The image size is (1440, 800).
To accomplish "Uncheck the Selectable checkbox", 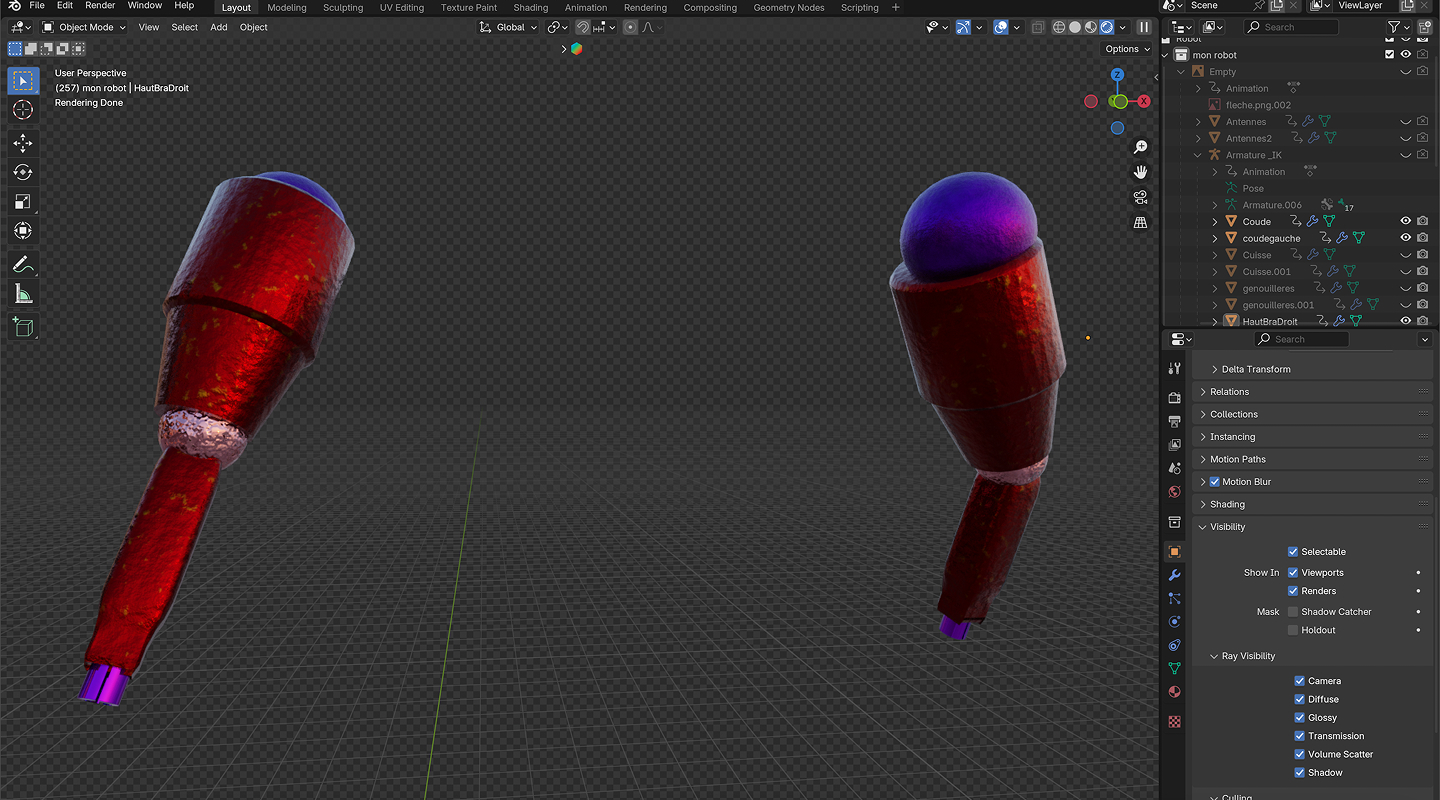I will click(1293, 552).
